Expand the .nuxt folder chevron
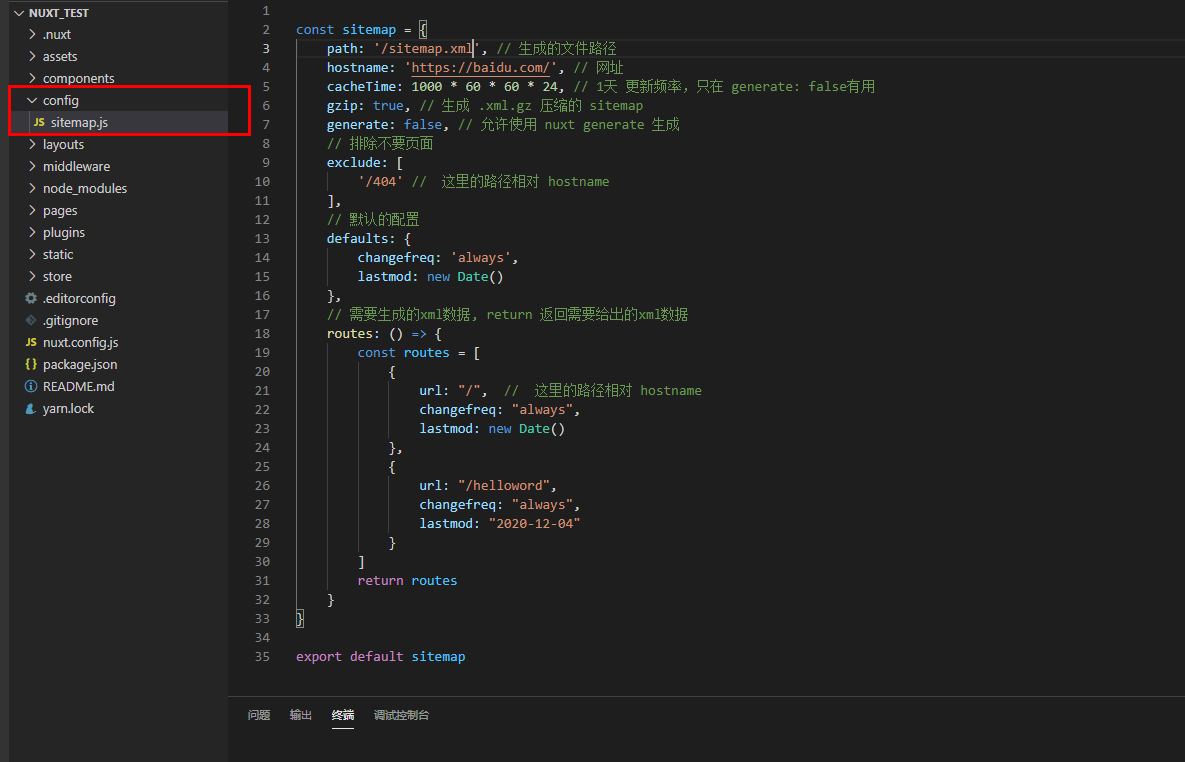The image size is (1185, 762). pyautogui.click(x=32, y=34)
